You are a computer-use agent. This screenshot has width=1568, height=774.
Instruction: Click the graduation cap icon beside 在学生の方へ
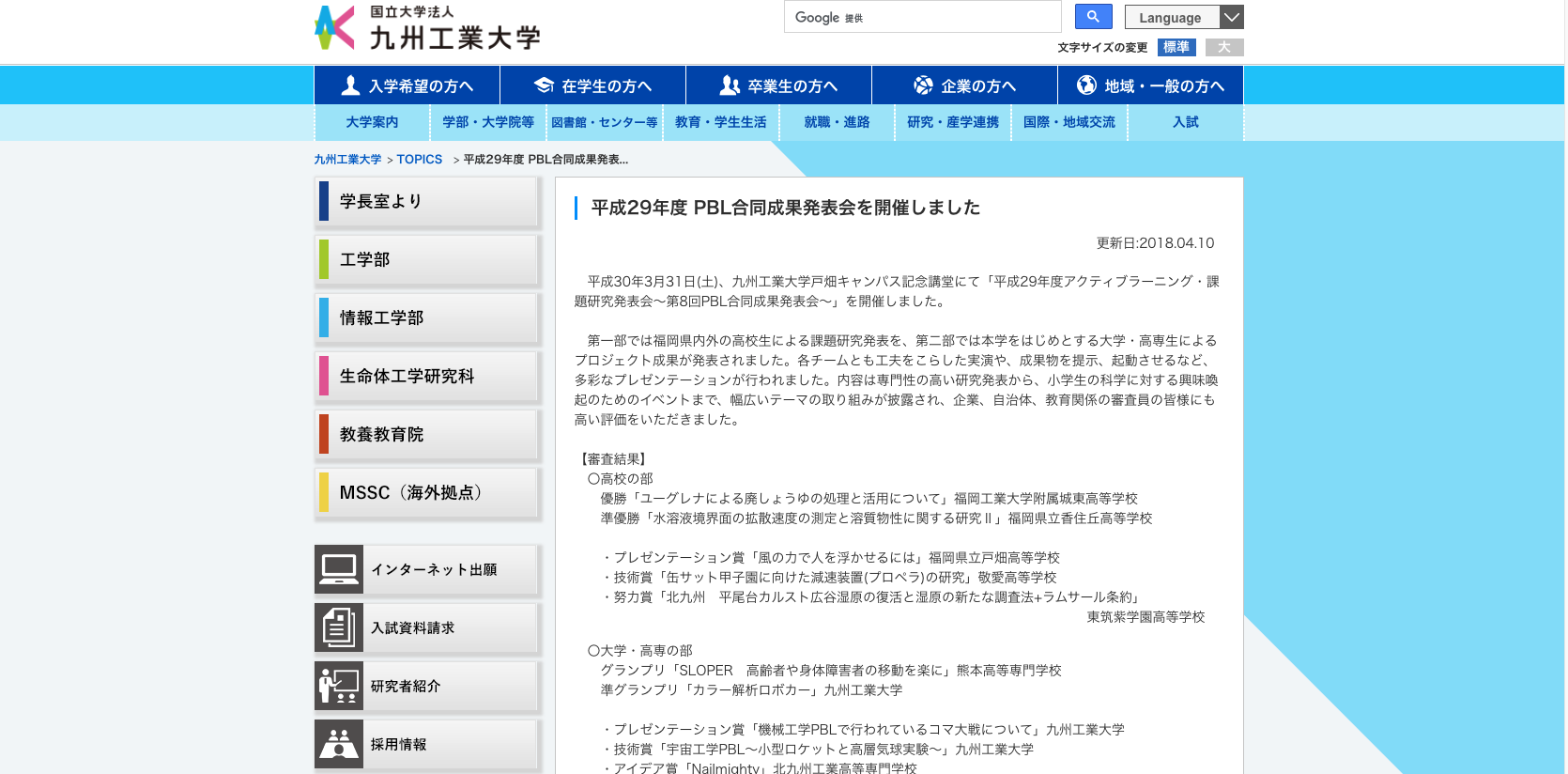(x=544, y=85)
